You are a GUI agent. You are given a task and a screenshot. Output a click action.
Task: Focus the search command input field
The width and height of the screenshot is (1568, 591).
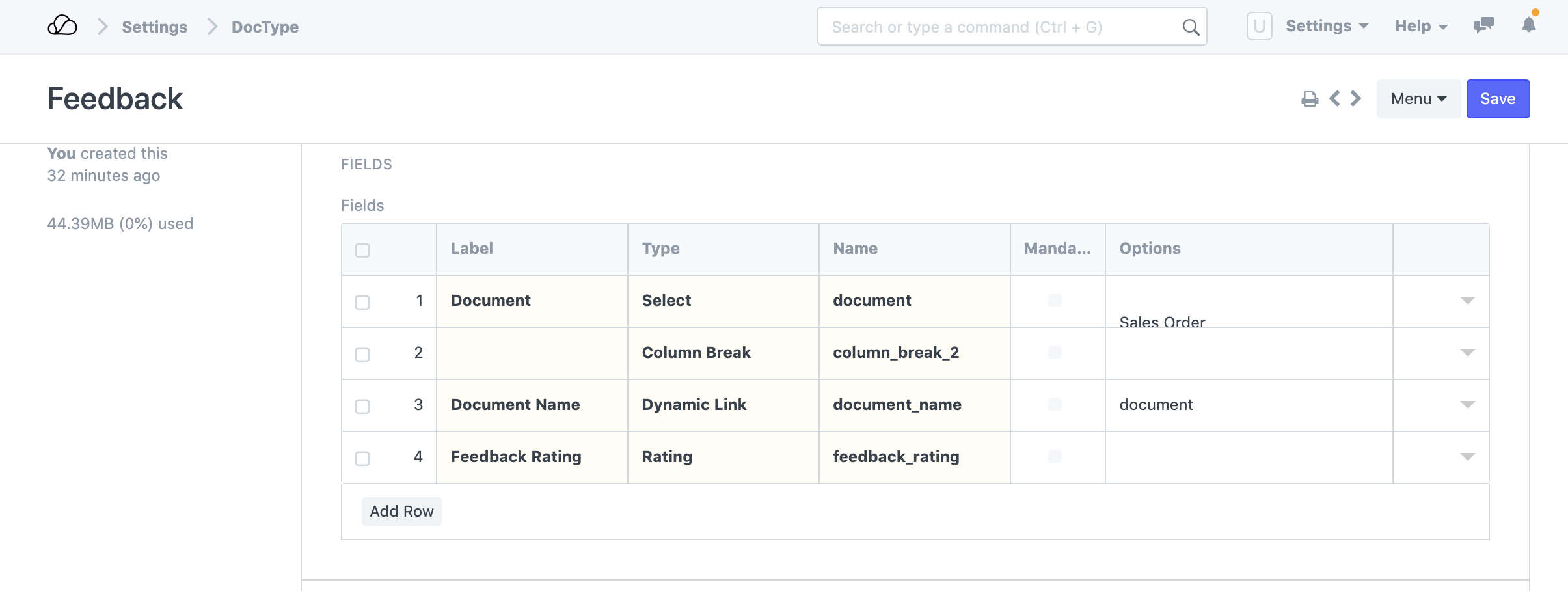1002,27
